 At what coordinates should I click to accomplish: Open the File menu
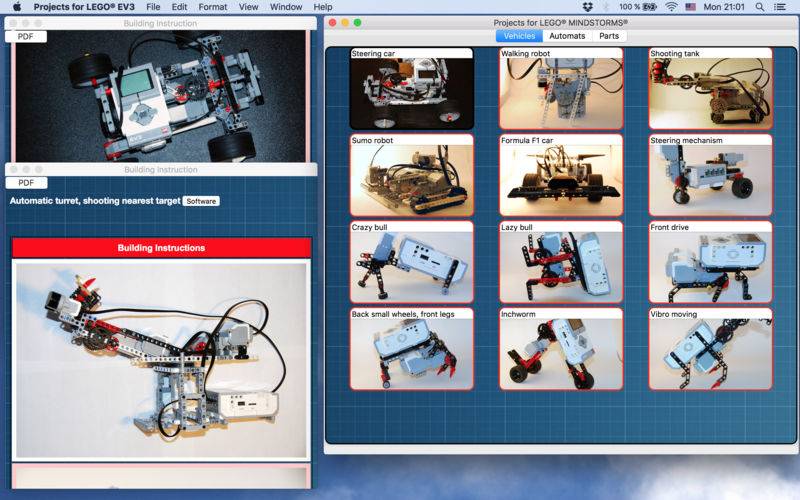153,7
